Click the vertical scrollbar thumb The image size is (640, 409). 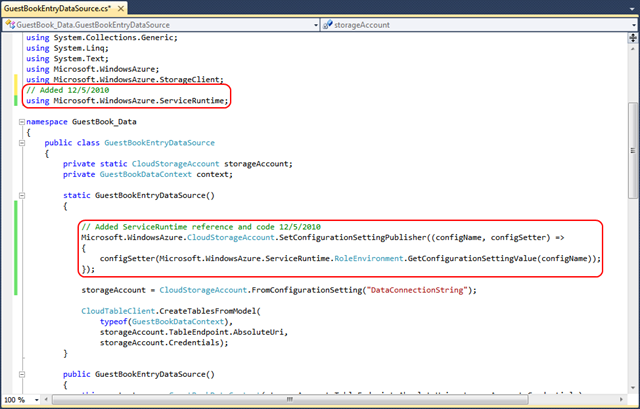coord(633,151)
